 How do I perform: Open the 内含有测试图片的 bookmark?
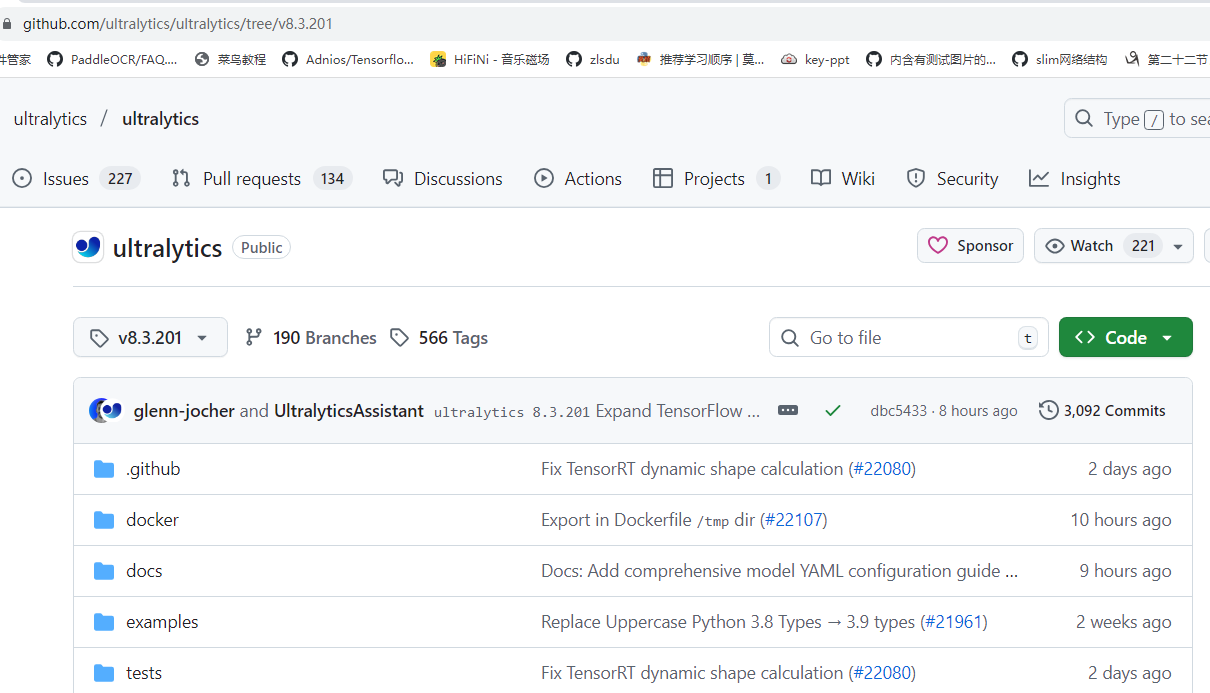point(931,59)
